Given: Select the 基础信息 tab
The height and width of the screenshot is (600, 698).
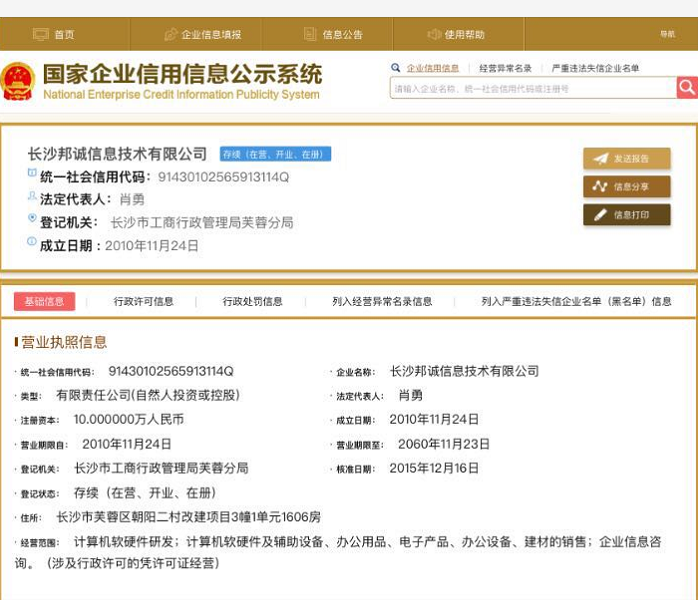Looking at the screenshot, I should [44, 301].
